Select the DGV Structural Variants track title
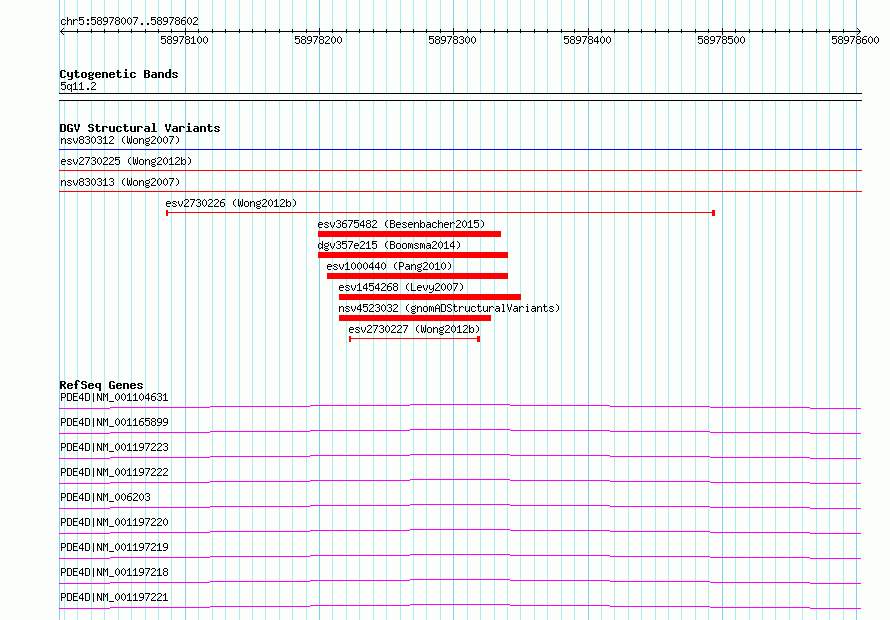Image resolution: width=890 pixels, height=620 pixels. 140,128
